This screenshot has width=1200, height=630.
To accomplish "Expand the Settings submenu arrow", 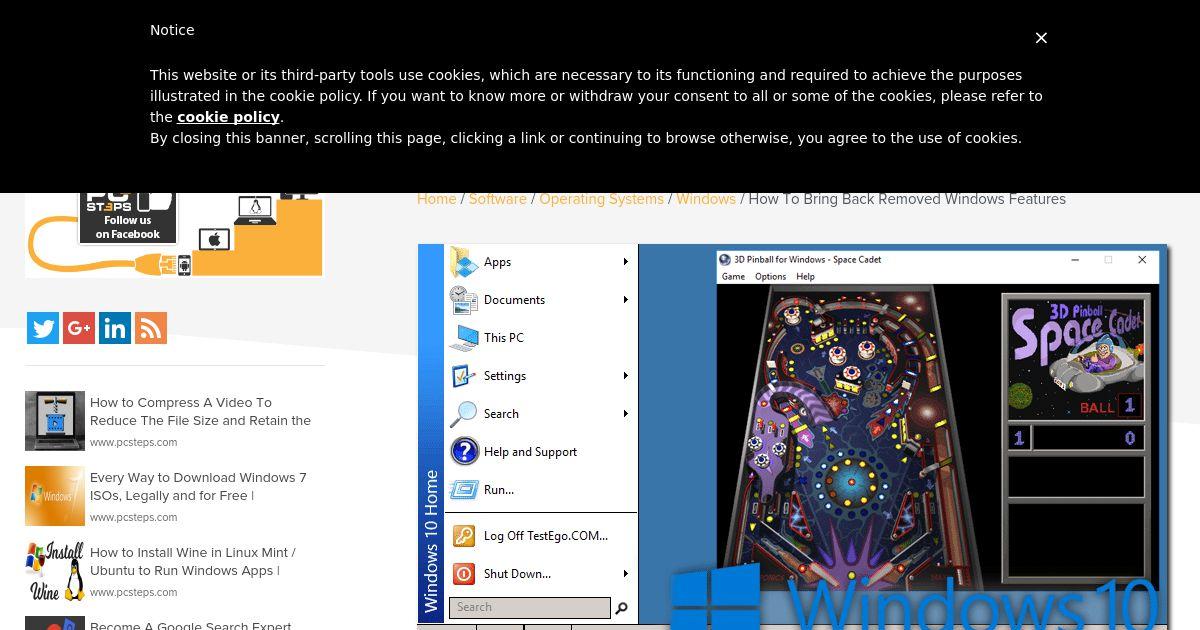I will (626, 376).
